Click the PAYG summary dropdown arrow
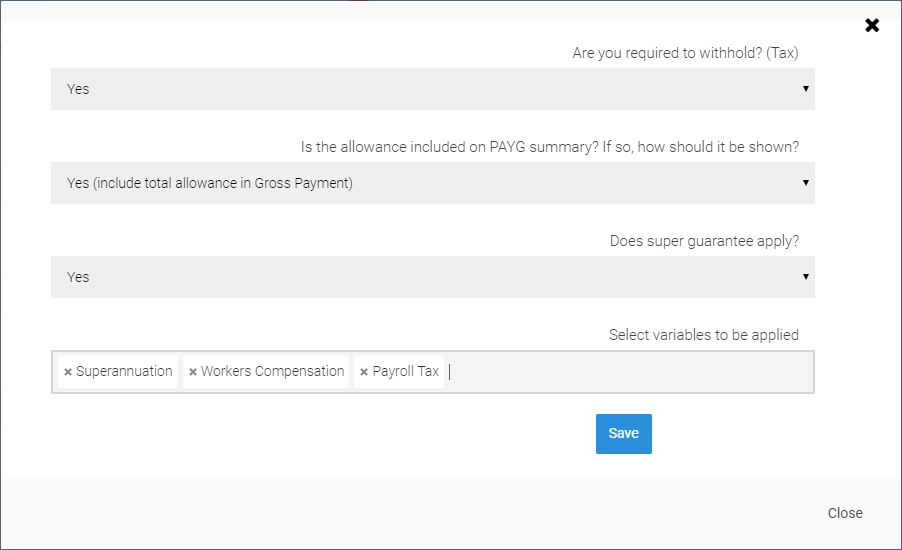 click(805, 183)
